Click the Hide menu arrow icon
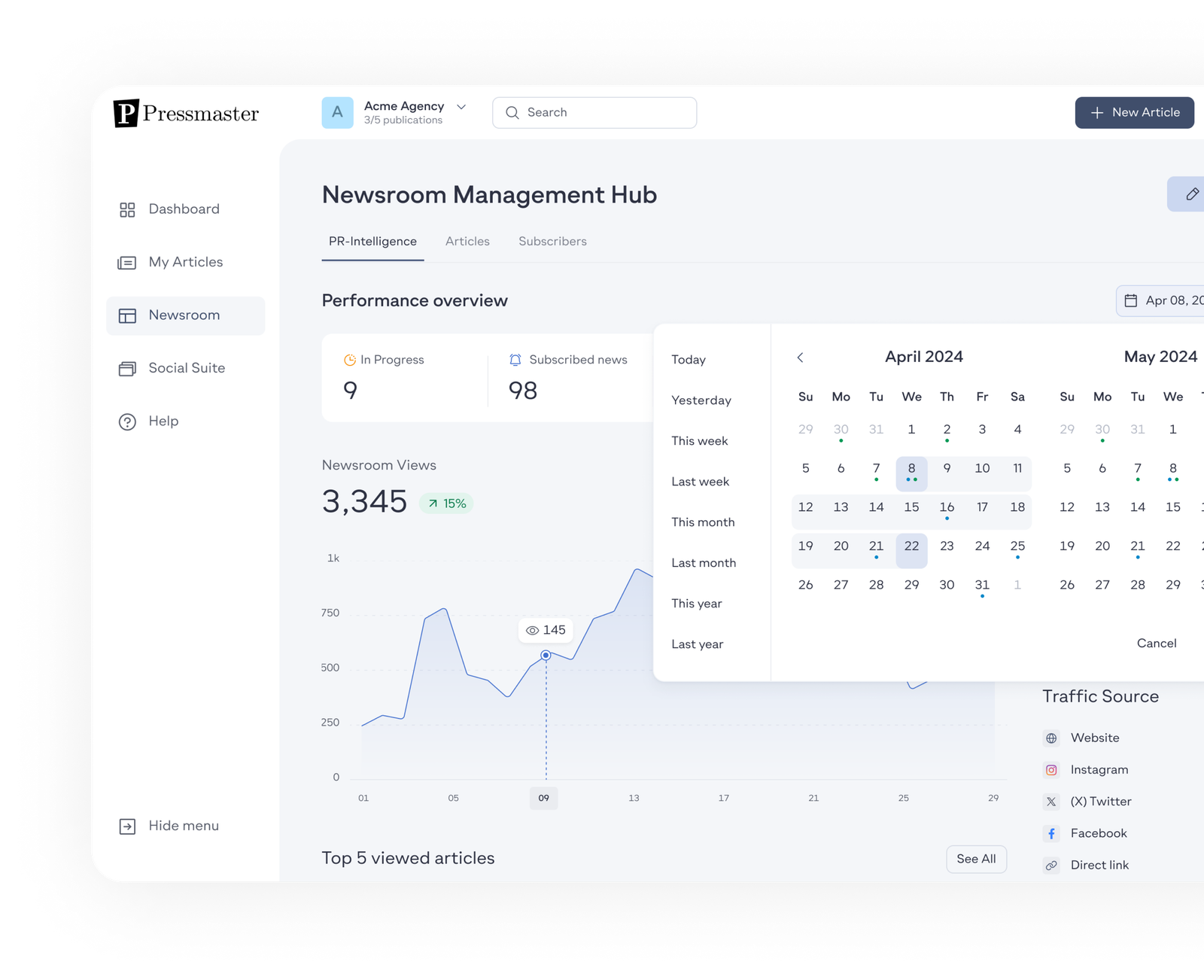Image resolution: width=1204 pixels, height=980 pixels. [x=127, y=826]
